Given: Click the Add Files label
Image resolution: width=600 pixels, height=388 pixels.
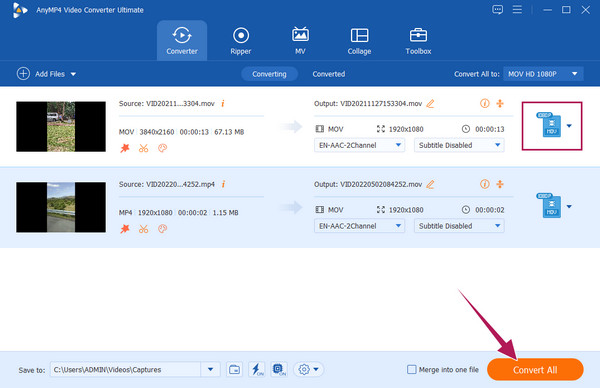Looking at the screenshot, I should (x=50, y=74).
